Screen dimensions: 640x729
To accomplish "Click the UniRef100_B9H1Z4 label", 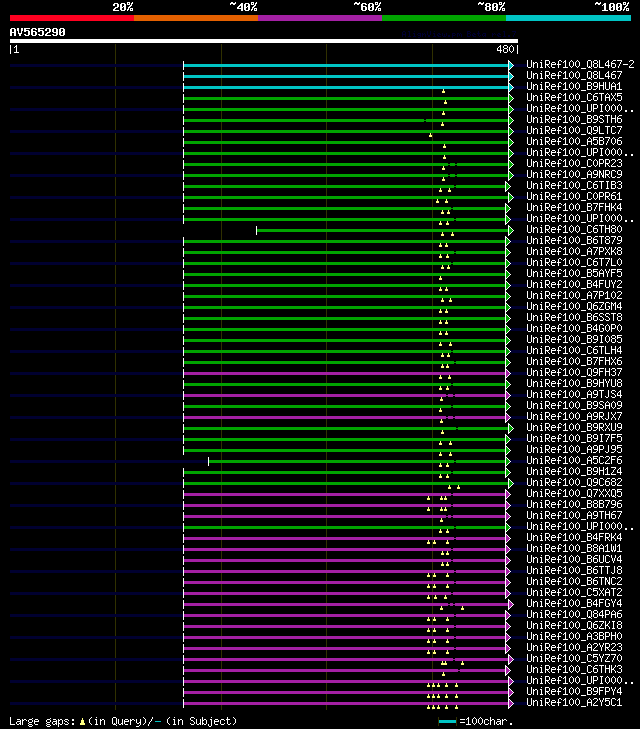I will [x=574, y=471].
